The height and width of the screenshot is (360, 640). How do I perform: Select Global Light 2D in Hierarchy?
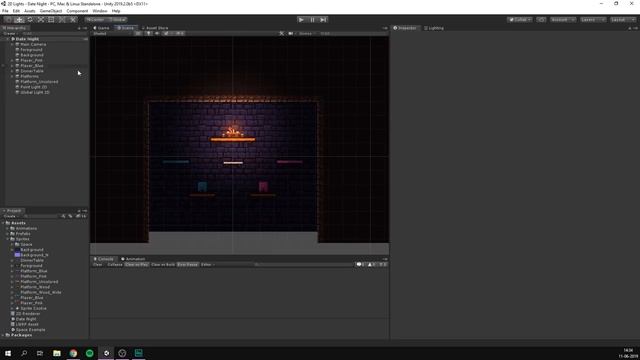pyautogui.click(x=35, y=92)
